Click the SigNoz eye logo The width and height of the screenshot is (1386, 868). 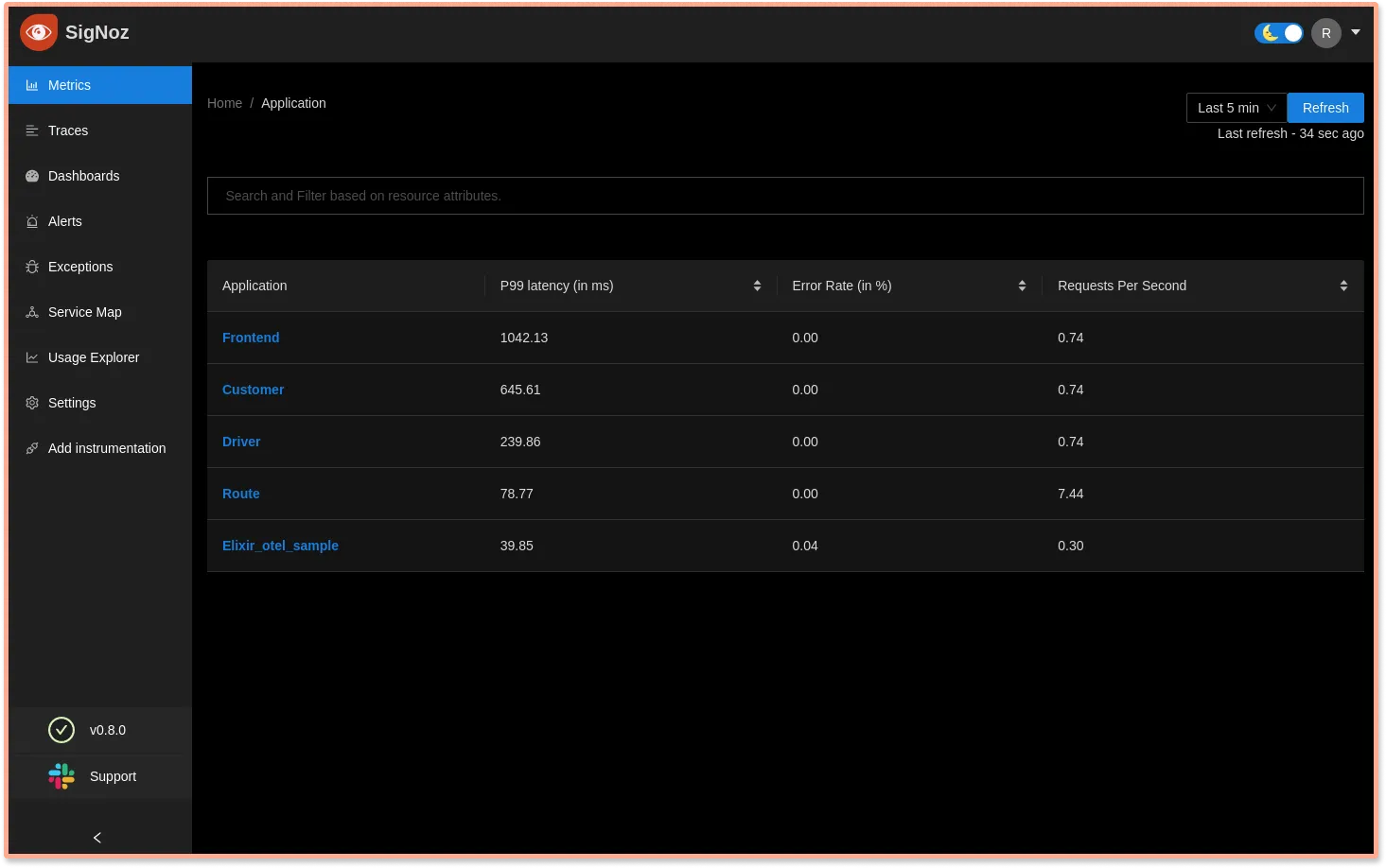(x=39, y=32)
